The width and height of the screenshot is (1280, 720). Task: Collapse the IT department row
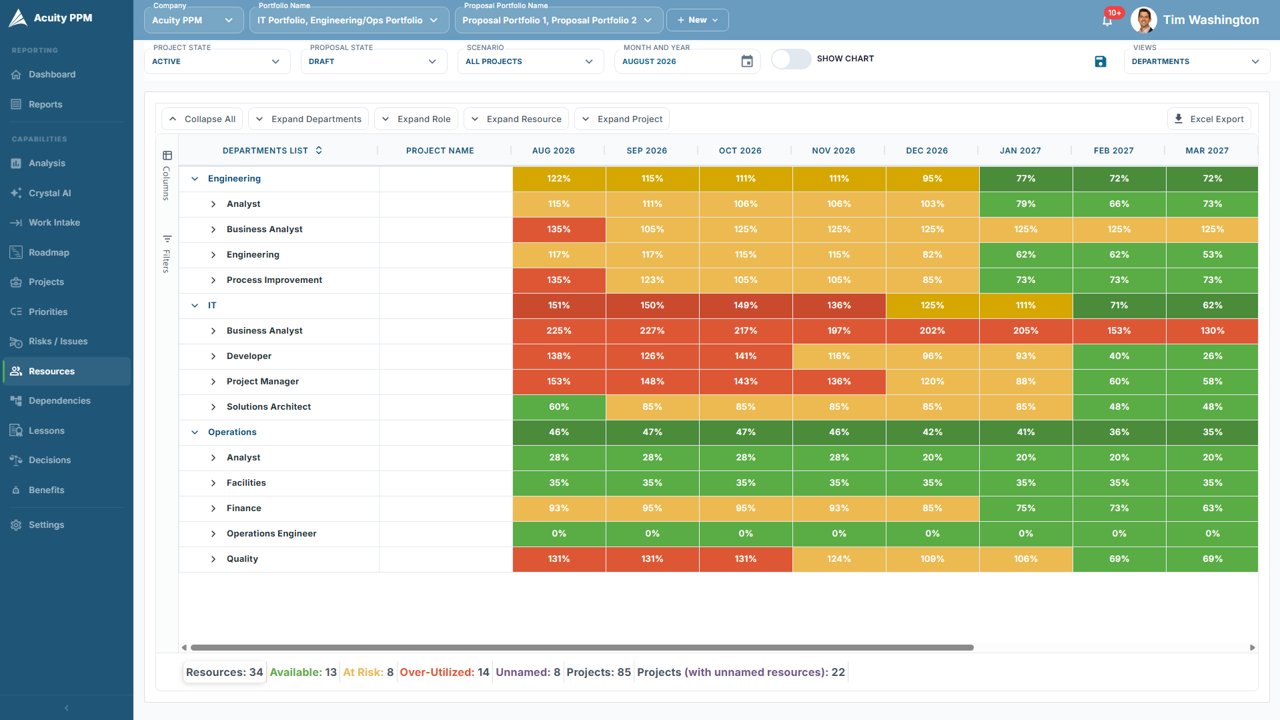[195, 306]
